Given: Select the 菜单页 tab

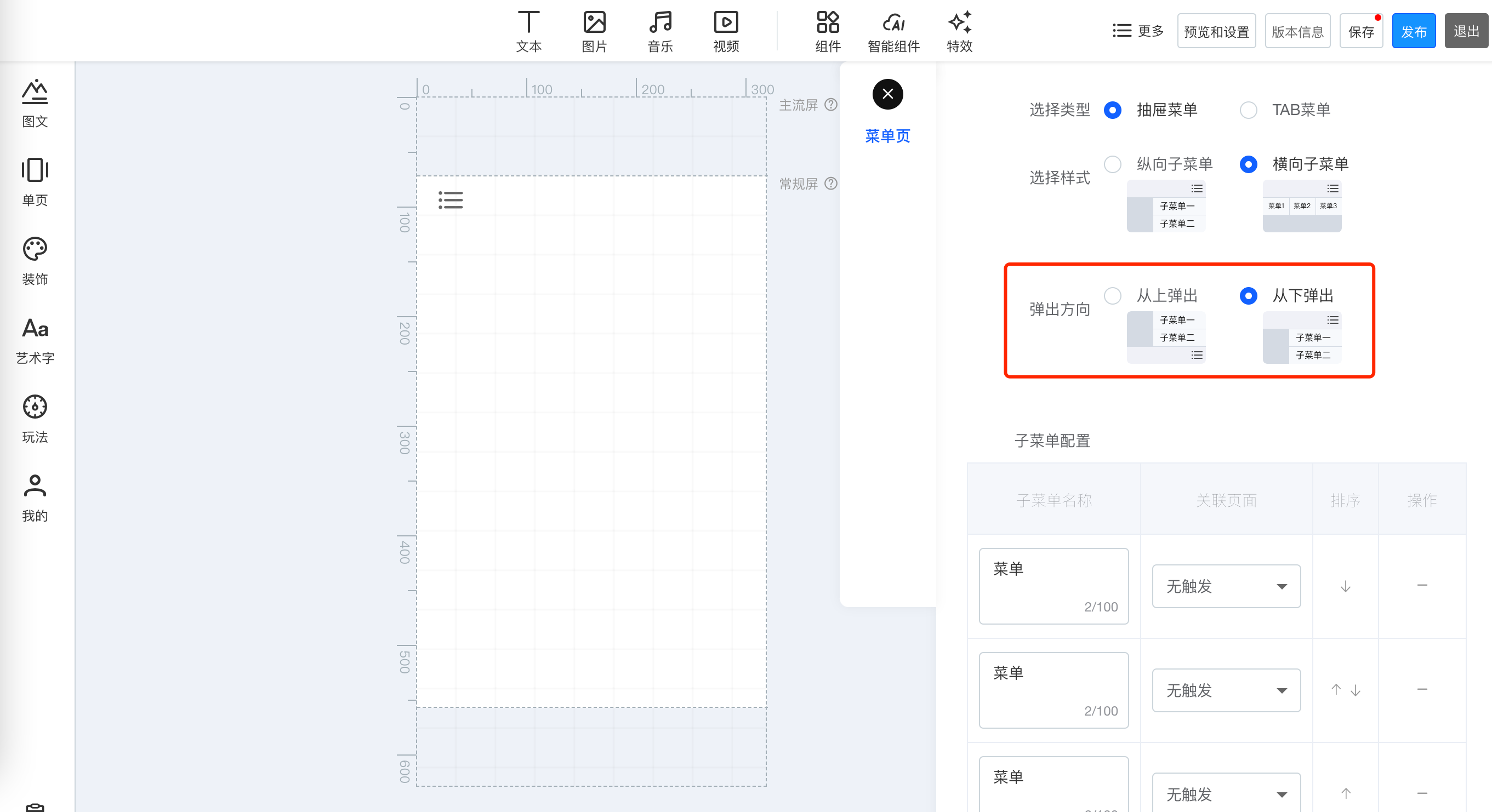Looking at the screenshot, I should [x=887, y=135].
